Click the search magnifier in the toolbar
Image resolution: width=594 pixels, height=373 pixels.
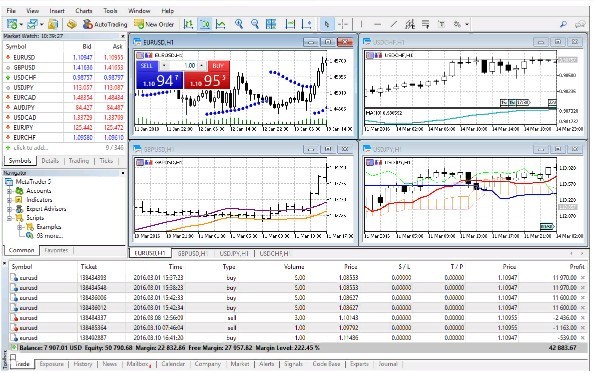563,24
